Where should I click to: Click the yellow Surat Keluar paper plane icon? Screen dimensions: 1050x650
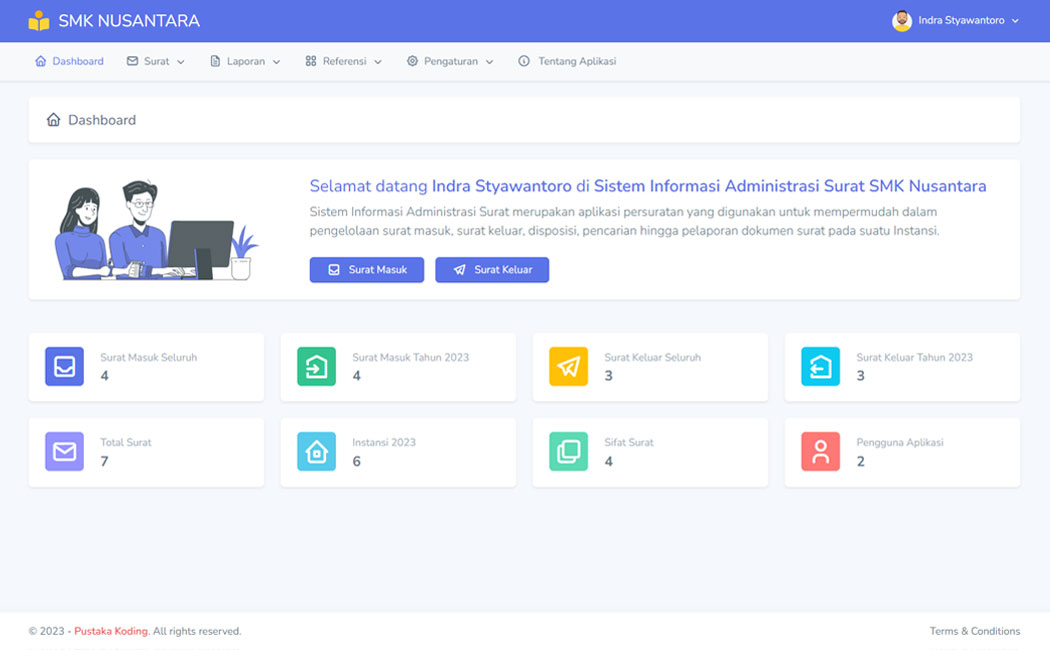(x=568, y=366)
